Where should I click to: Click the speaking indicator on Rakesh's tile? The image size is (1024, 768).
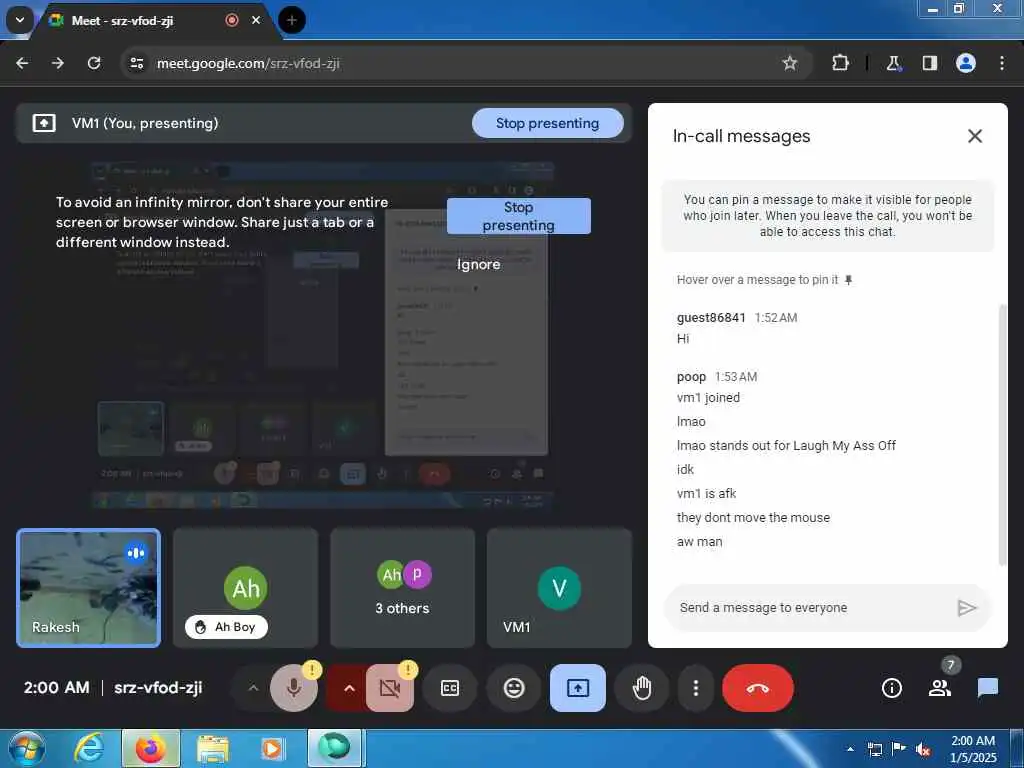pyautogui.click(x=136, y=553)
